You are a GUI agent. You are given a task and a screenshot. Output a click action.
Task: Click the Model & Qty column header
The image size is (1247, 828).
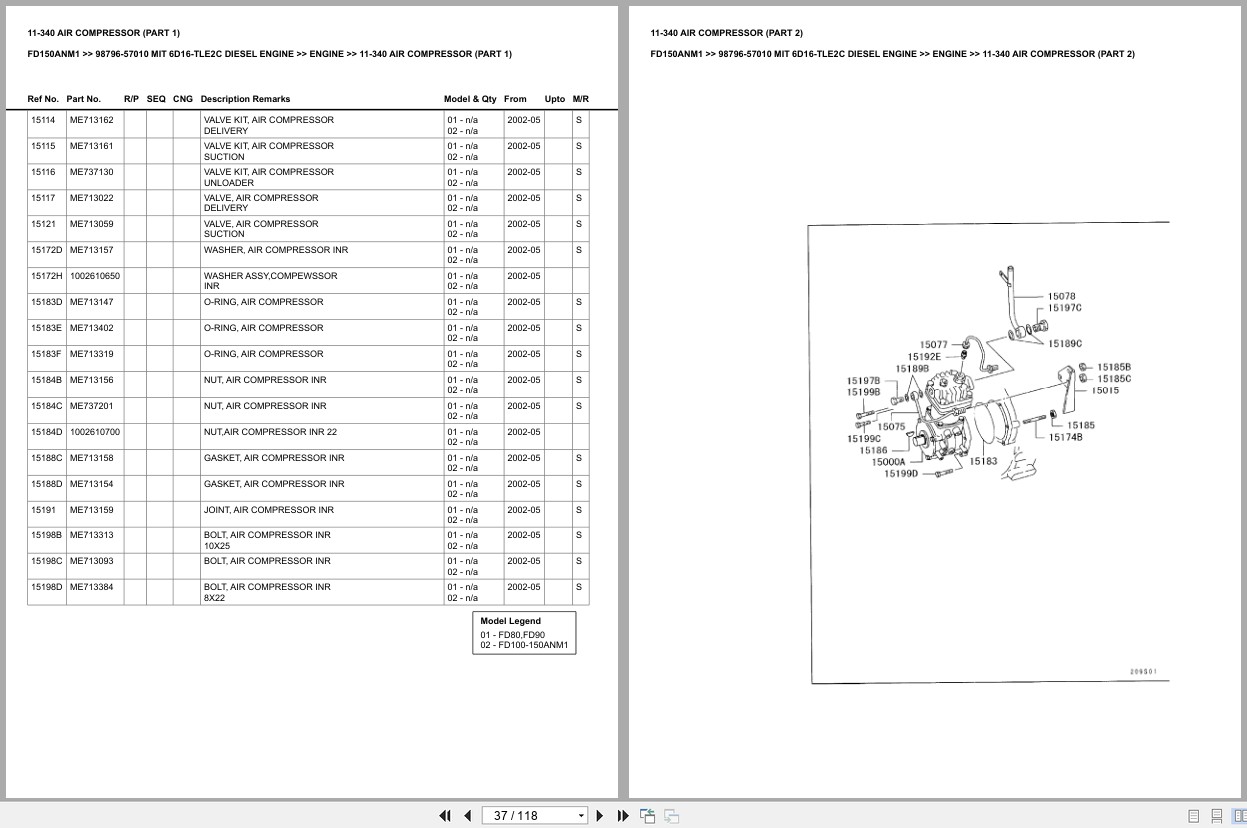470,99
